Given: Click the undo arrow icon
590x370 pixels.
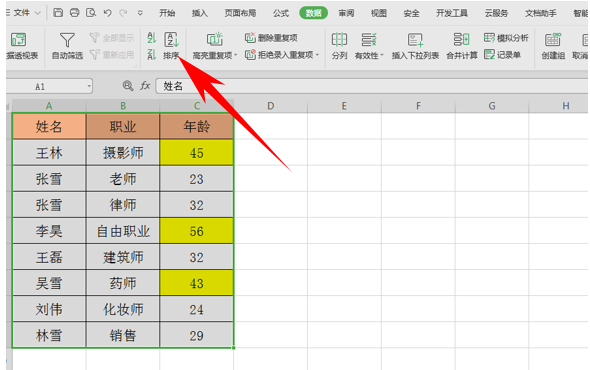Looking at the screenshot, I should point(108,13).
